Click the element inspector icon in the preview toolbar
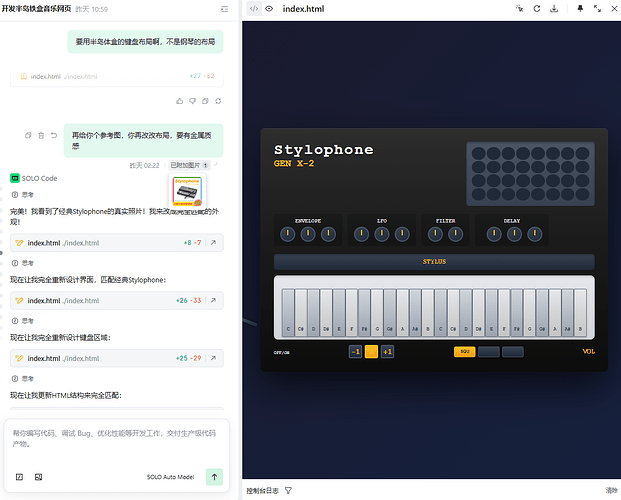The height and width of the screenshot is (500, 621). [519, 8]
